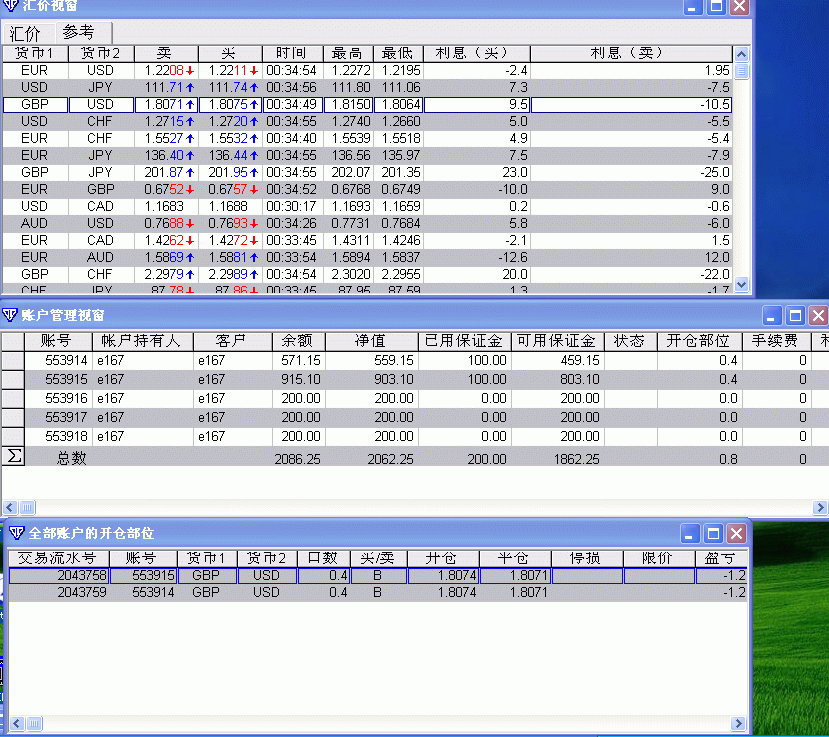Click EUR/GBP sell price 0.6752
The image size is (829, 737).
166,189
